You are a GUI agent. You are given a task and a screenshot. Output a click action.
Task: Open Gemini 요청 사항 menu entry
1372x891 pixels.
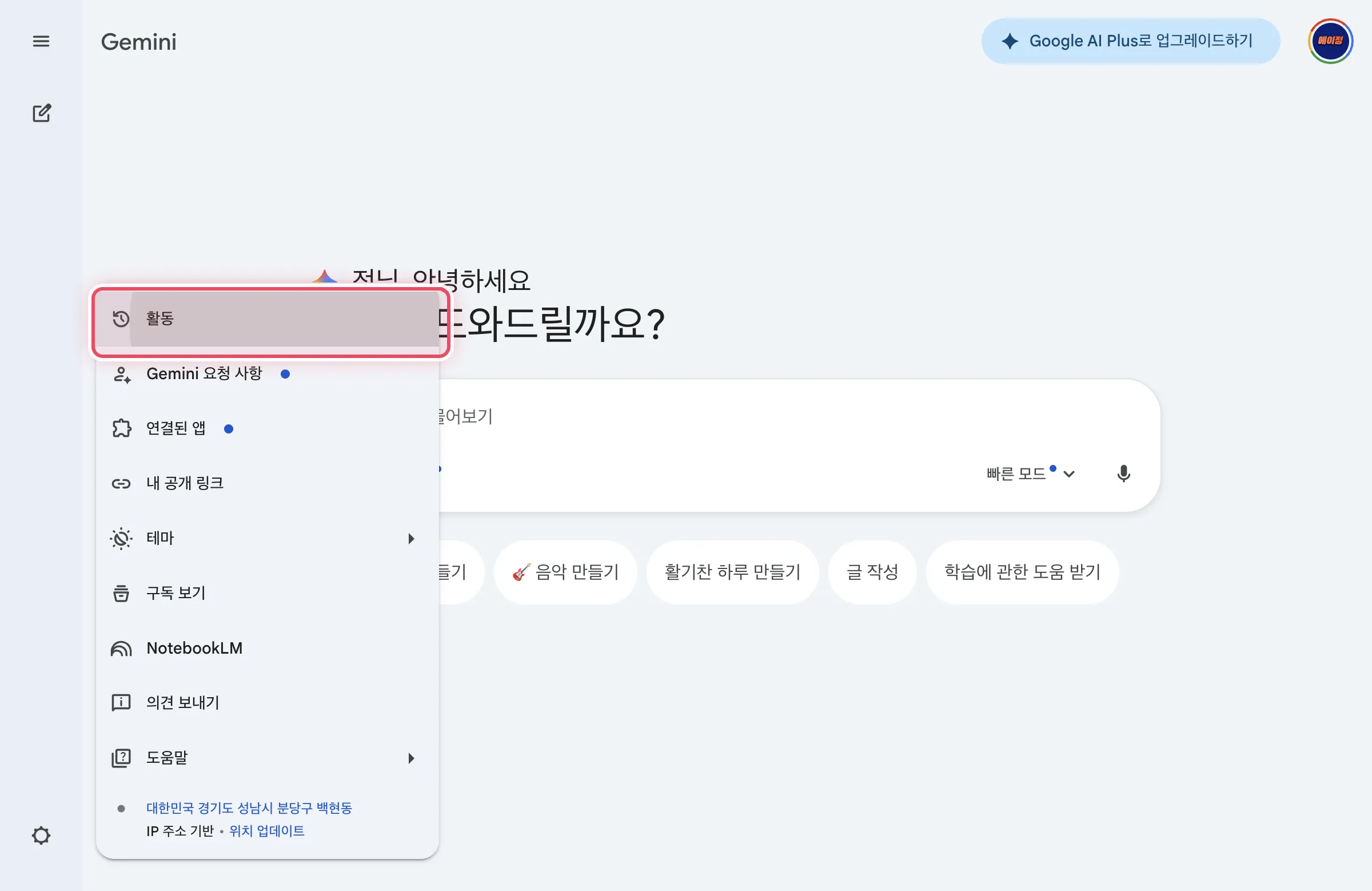(204, 373)
